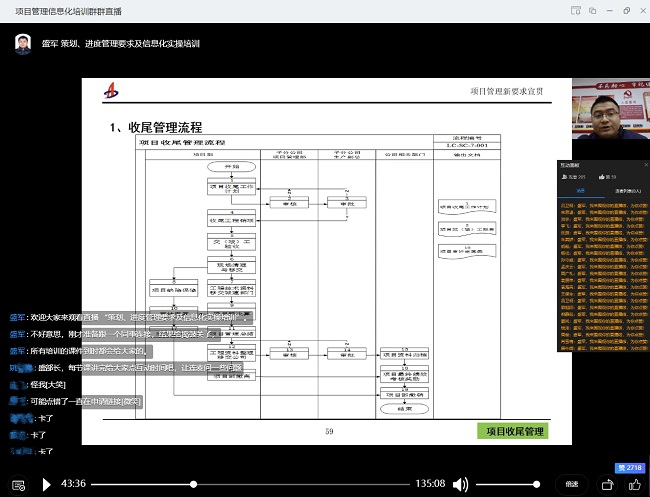Open the 倍速 playback speed menu
Image resolution: width=650 pixels, height=497 pixels.
click(571, 484)
